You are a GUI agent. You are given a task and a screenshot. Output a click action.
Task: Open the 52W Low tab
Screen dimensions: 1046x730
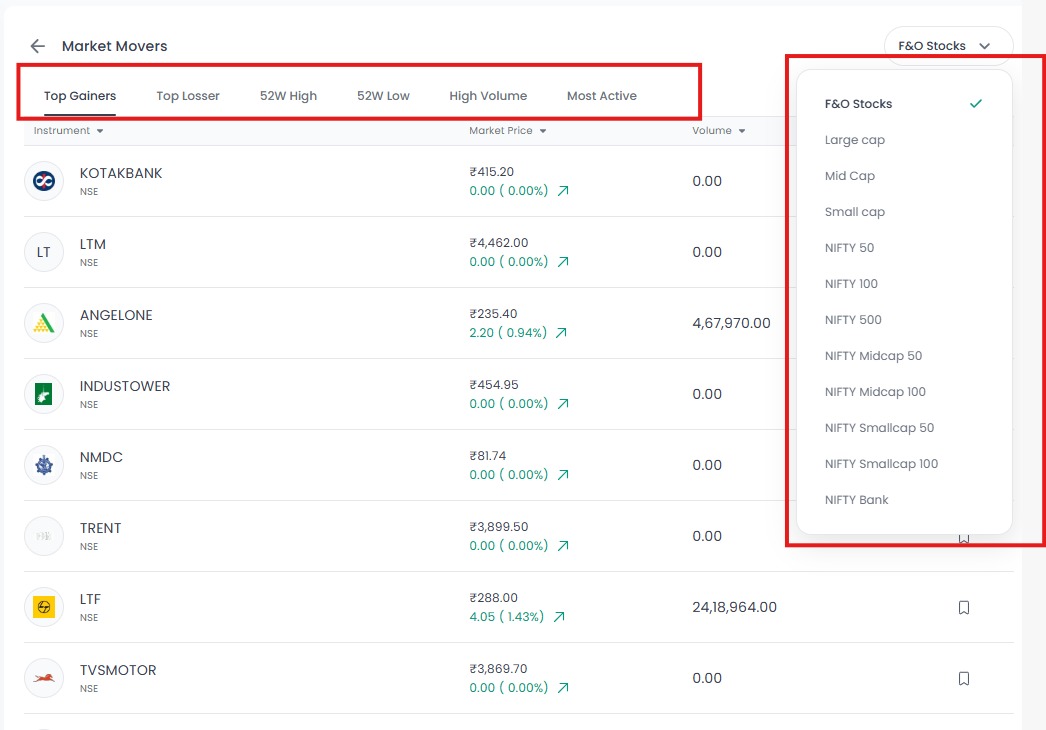click(x=384, y=96)
